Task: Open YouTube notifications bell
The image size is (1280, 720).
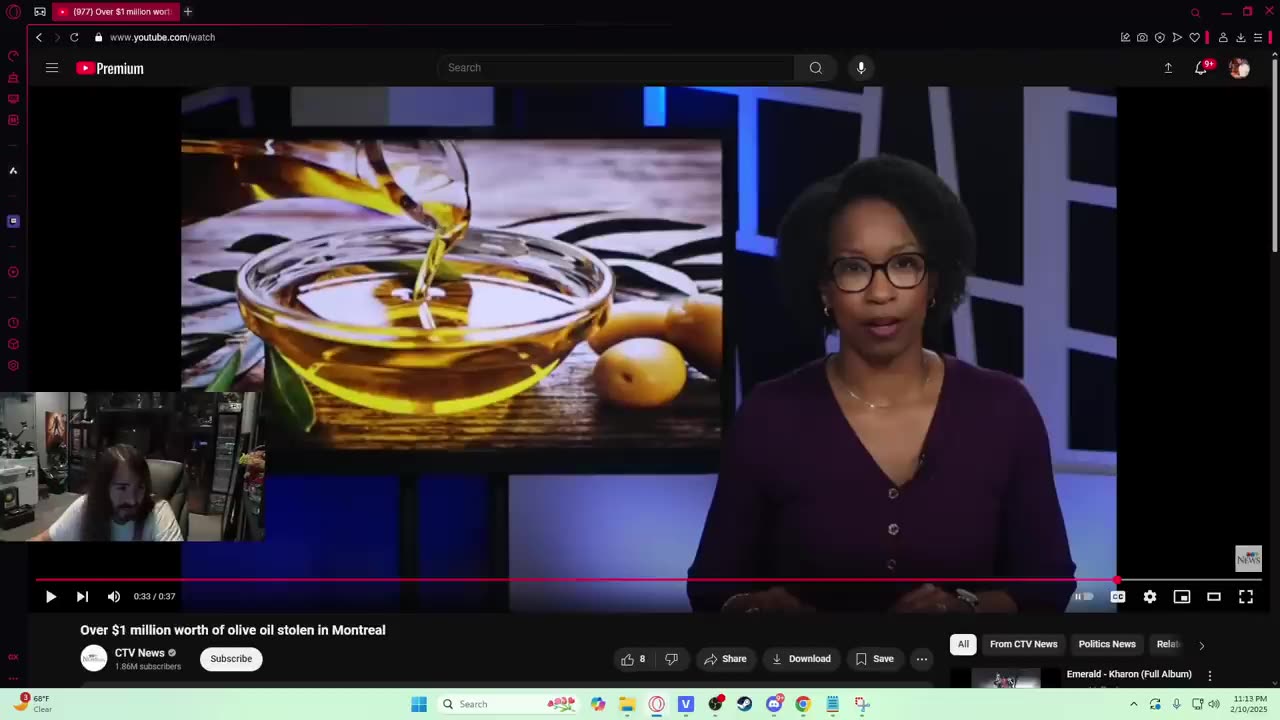Action: point(1201,68)
